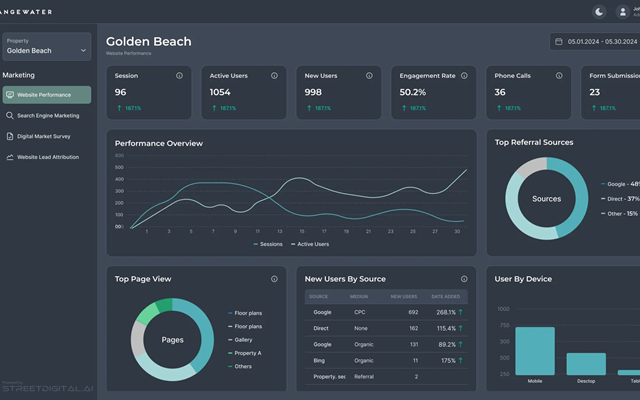Select the Bing Organic table row
This screenshot has height=400, width=640.
pyautogui.click(x=386, y=360)
